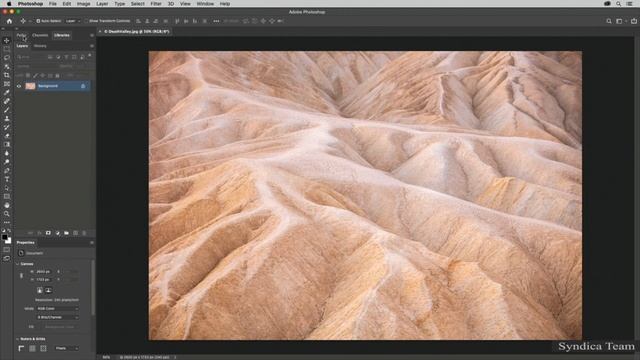Open the Image menu
This screenshot has width=640, height=360.
(x=83, y=4)
